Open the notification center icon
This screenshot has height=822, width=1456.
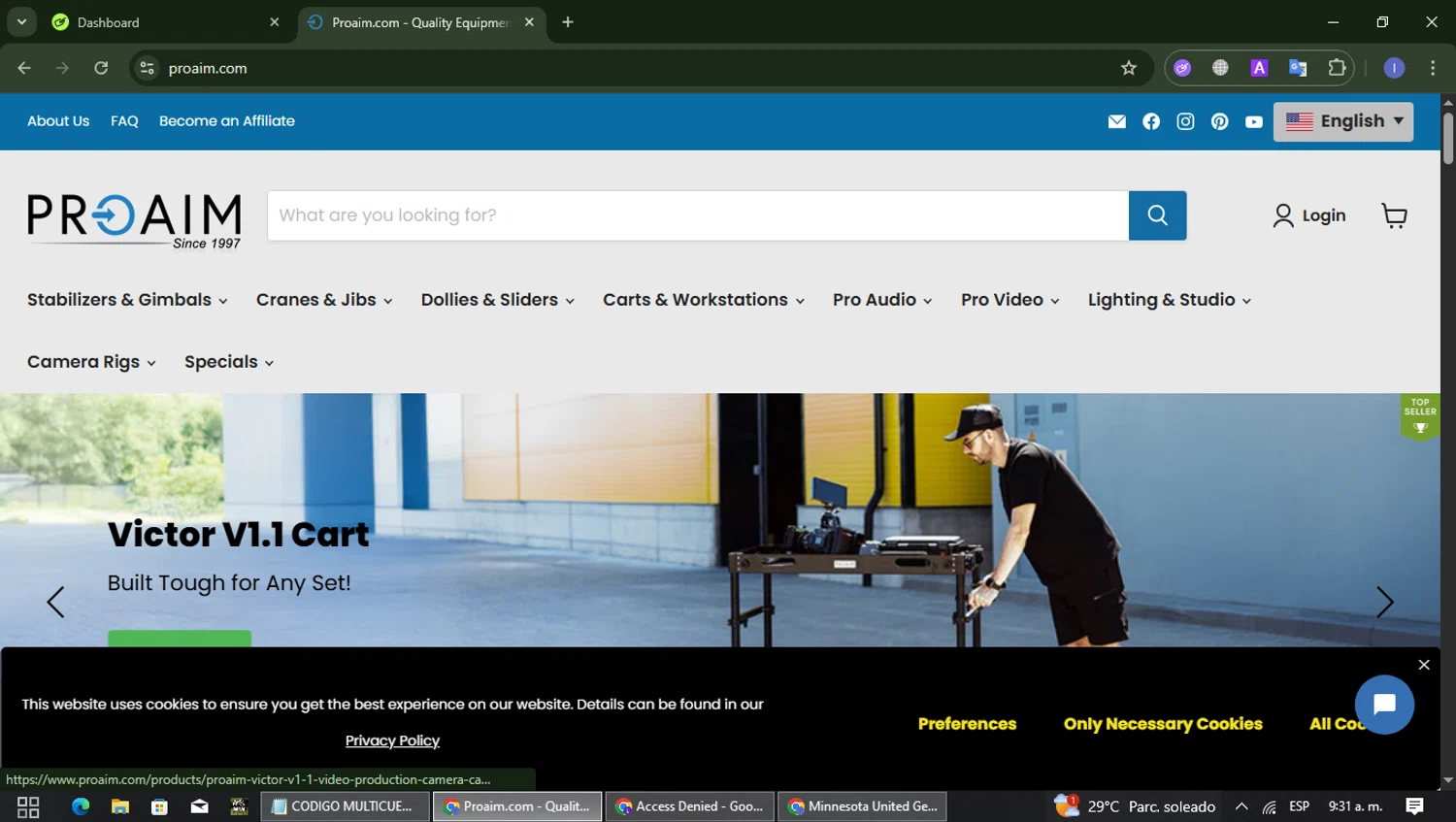[x=1415, y=806]
